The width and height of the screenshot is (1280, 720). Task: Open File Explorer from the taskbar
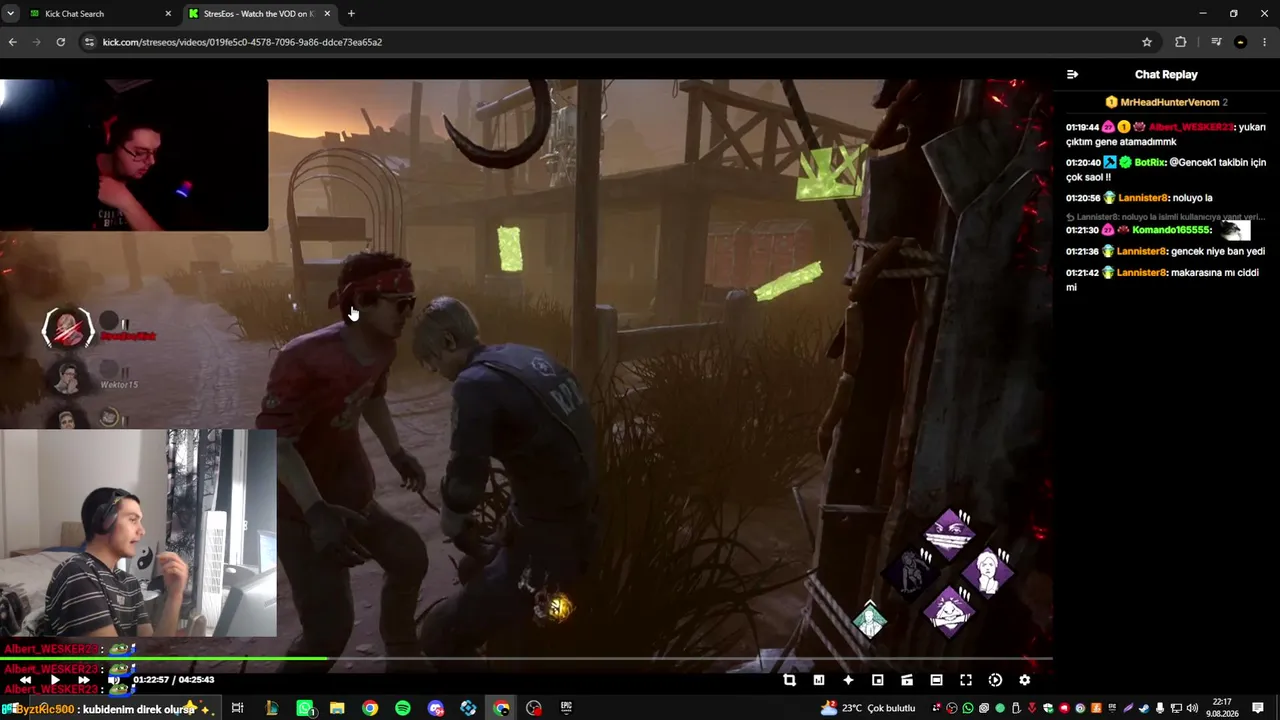click(338, 709)
